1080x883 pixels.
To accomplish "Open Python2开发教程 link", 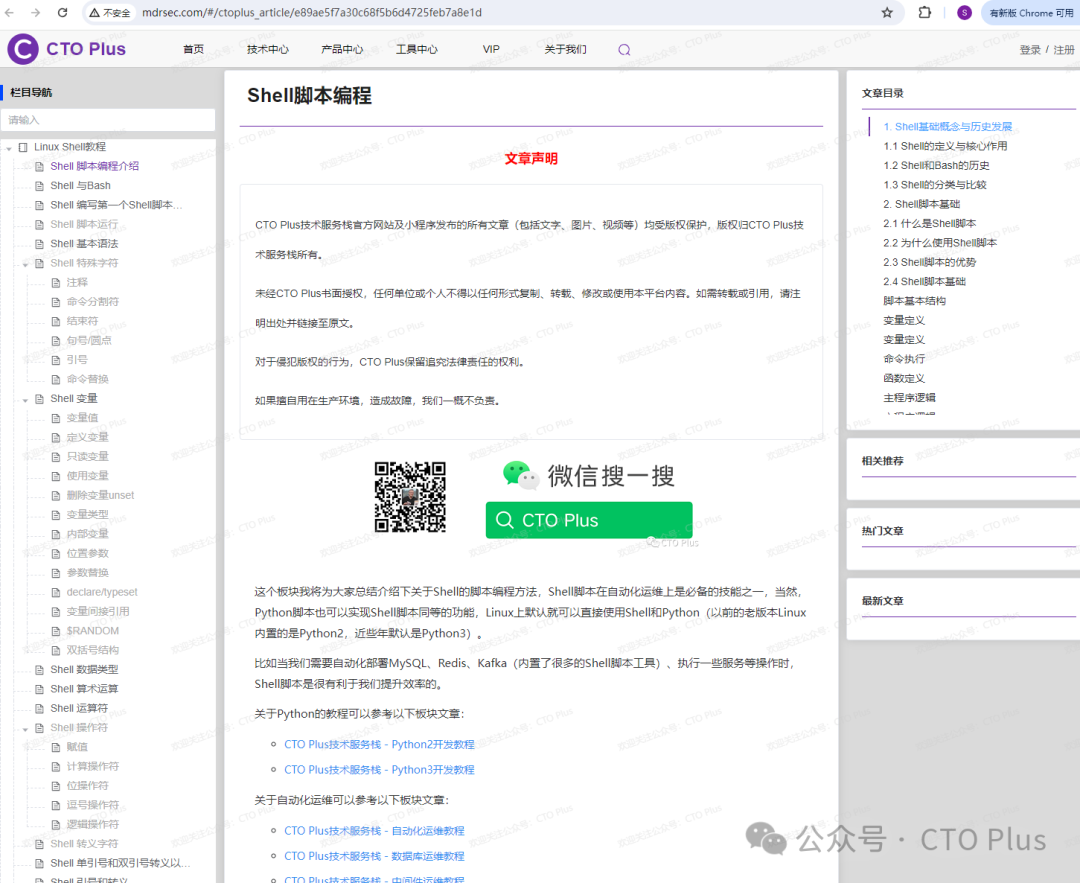I will (379, 745).
